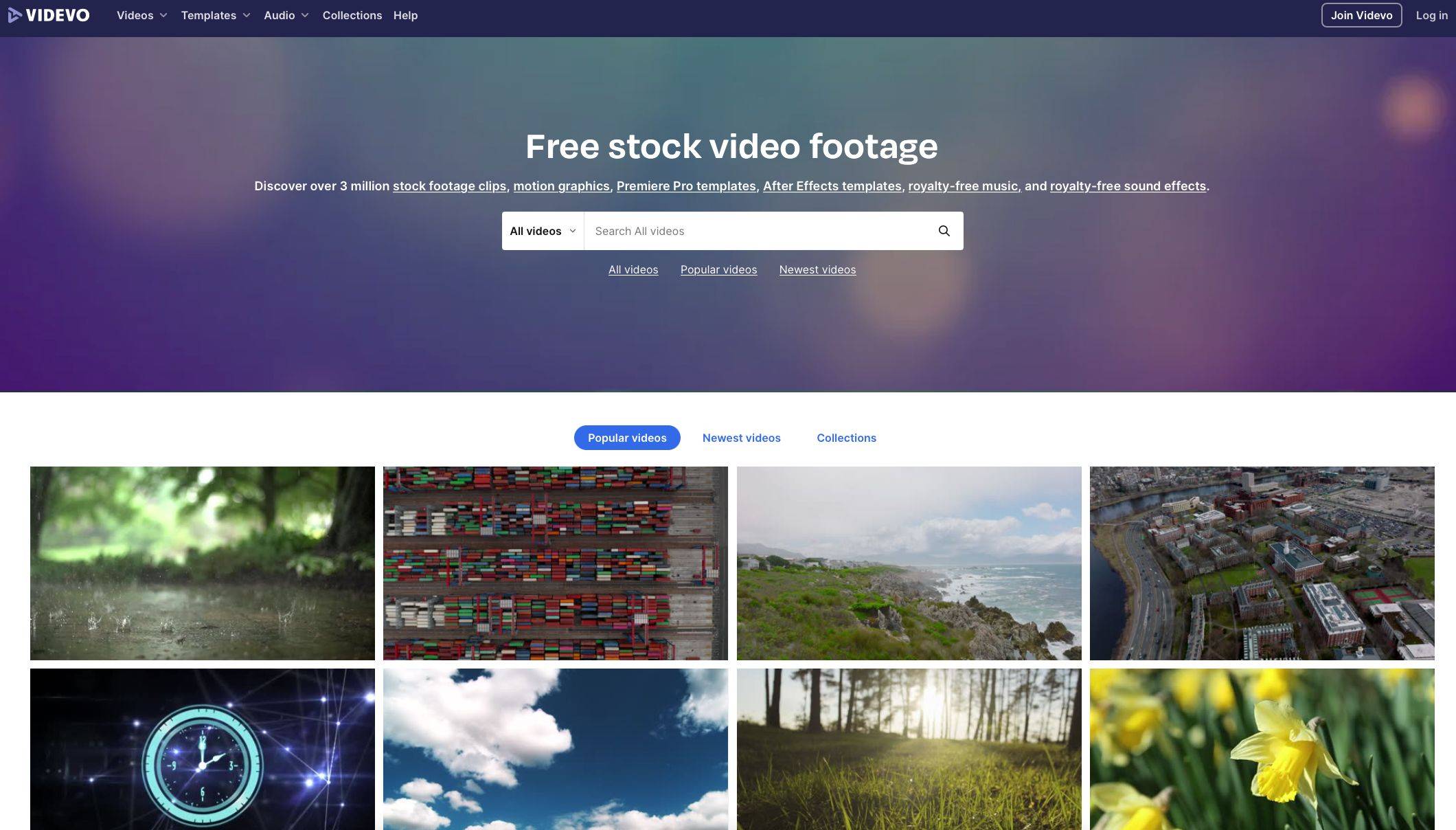This screenshot has width=1456, height=830.
Task: Click the search input field
Action: [x=764, y=230]
